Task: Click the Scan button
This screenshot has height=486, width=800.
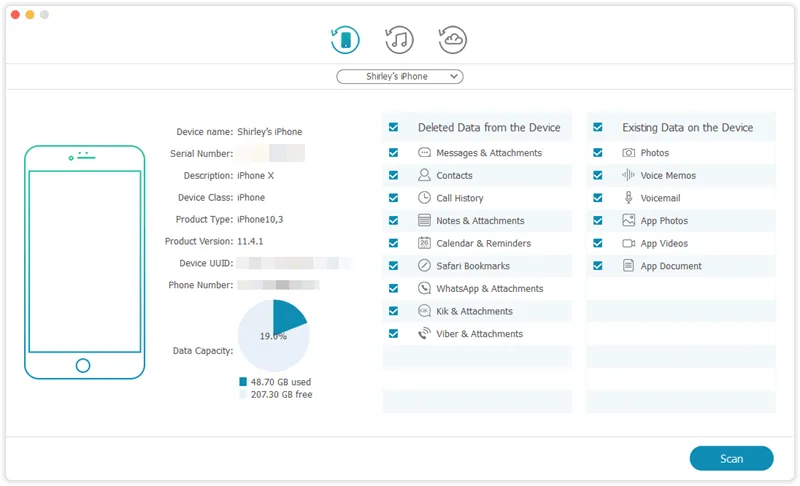Action: coord(731,459)
